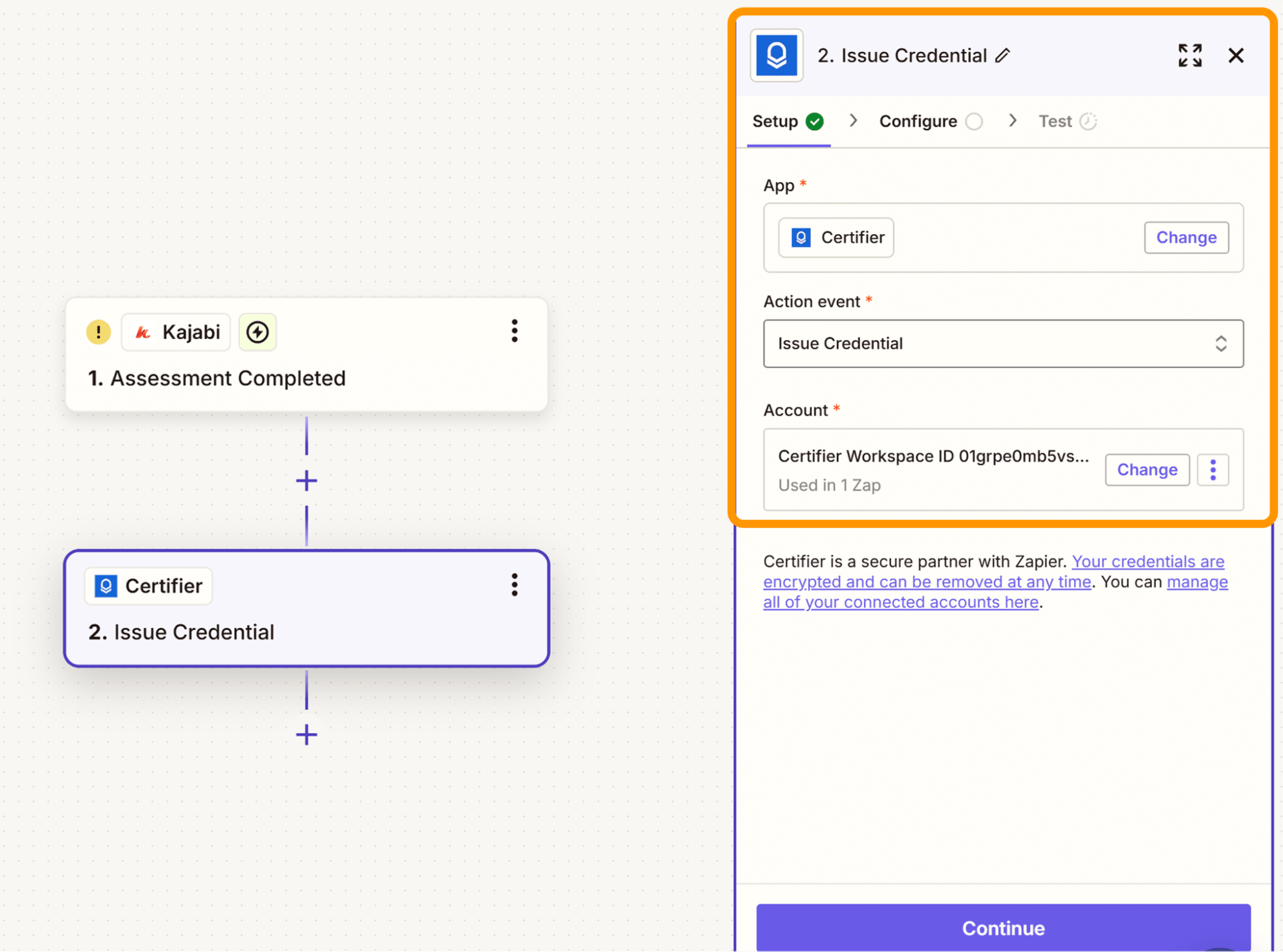Image resolution: width=1283 pixels, height=952 pixels.
Task: Click the lightning trigger icon on Kajabi step
Action: point(257,332)
